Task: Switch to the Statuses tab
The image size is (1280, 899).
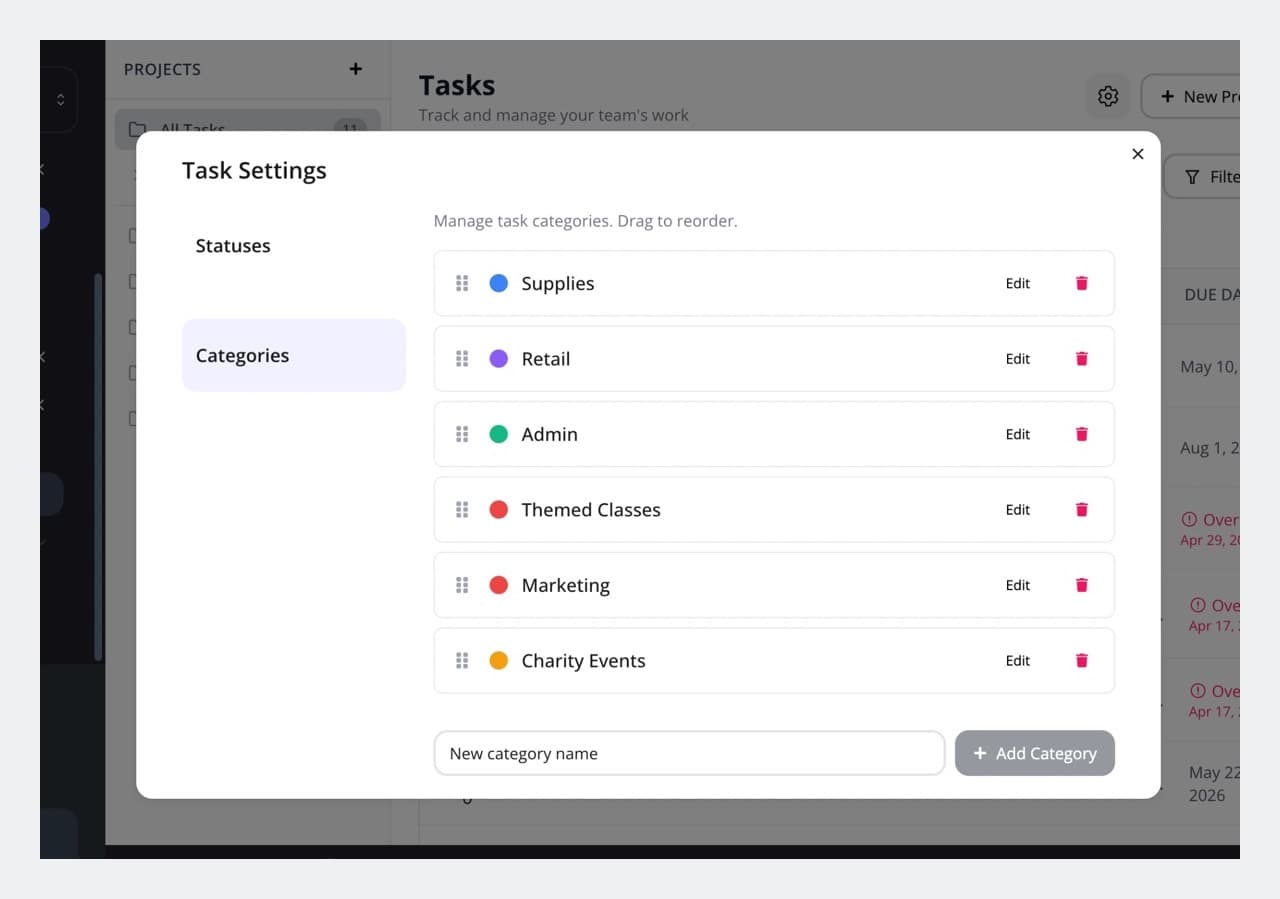Action: pos(294,246)
